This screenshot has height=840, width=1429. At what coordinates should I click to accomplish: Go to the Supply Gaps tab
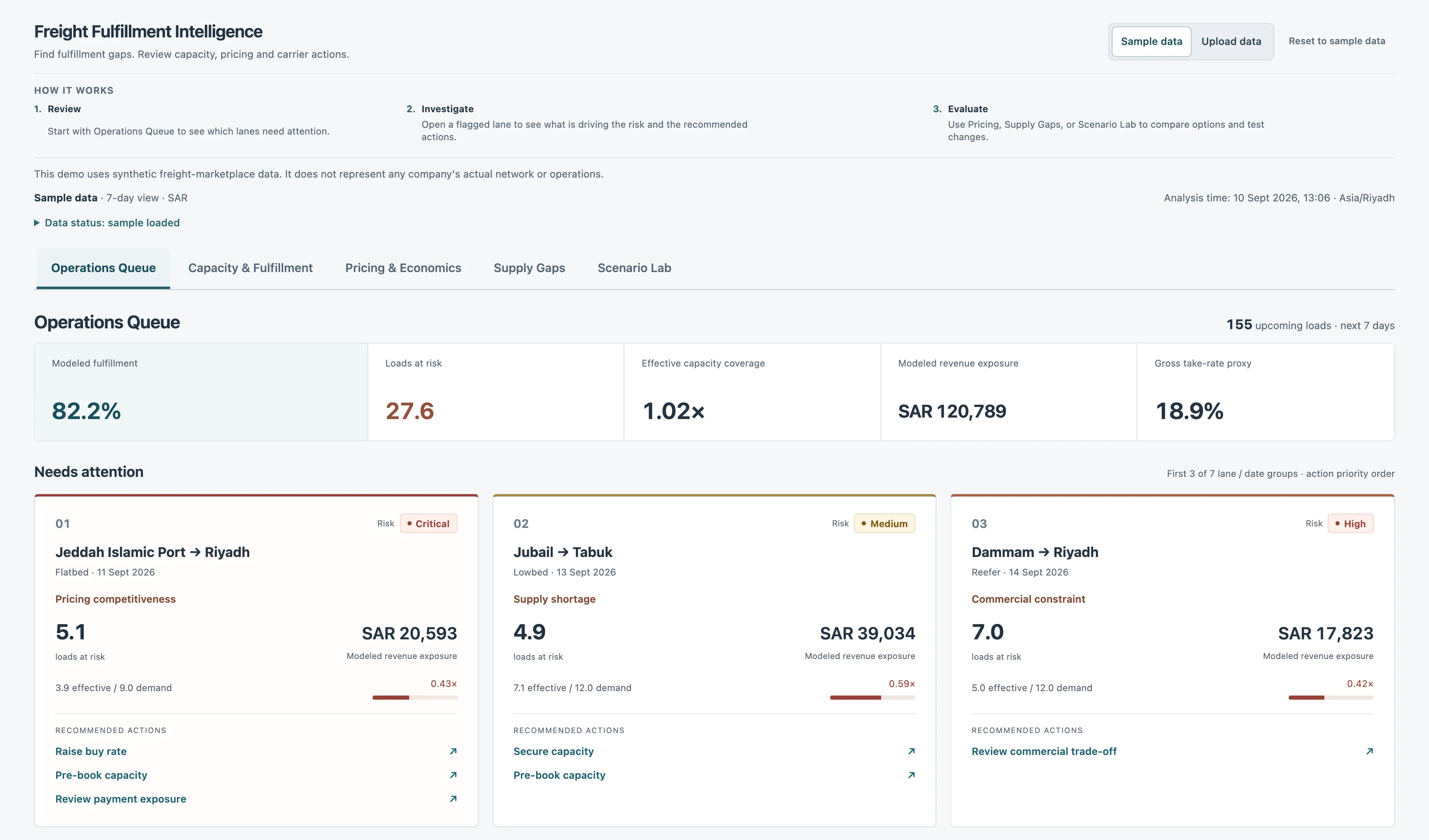coord(529,268)
